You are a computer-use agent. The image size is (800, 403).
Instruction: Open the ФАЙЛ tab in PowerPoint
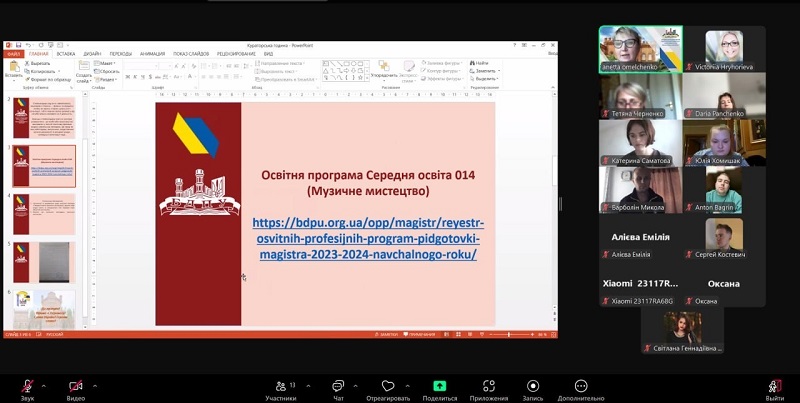click(x=14, y=54)
